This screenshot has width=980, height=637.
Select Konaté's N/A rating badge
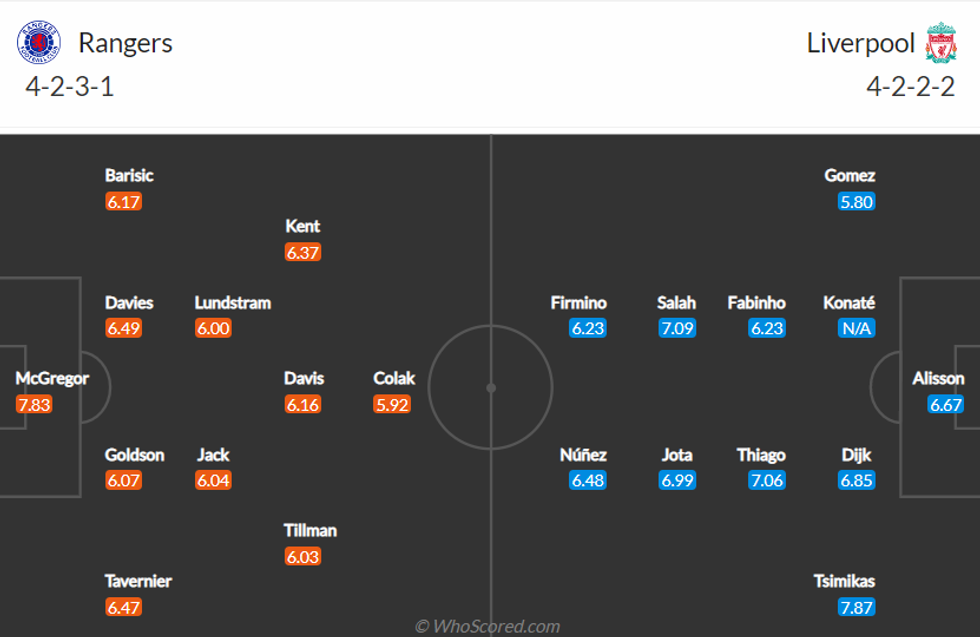click(x=857, y=328)
